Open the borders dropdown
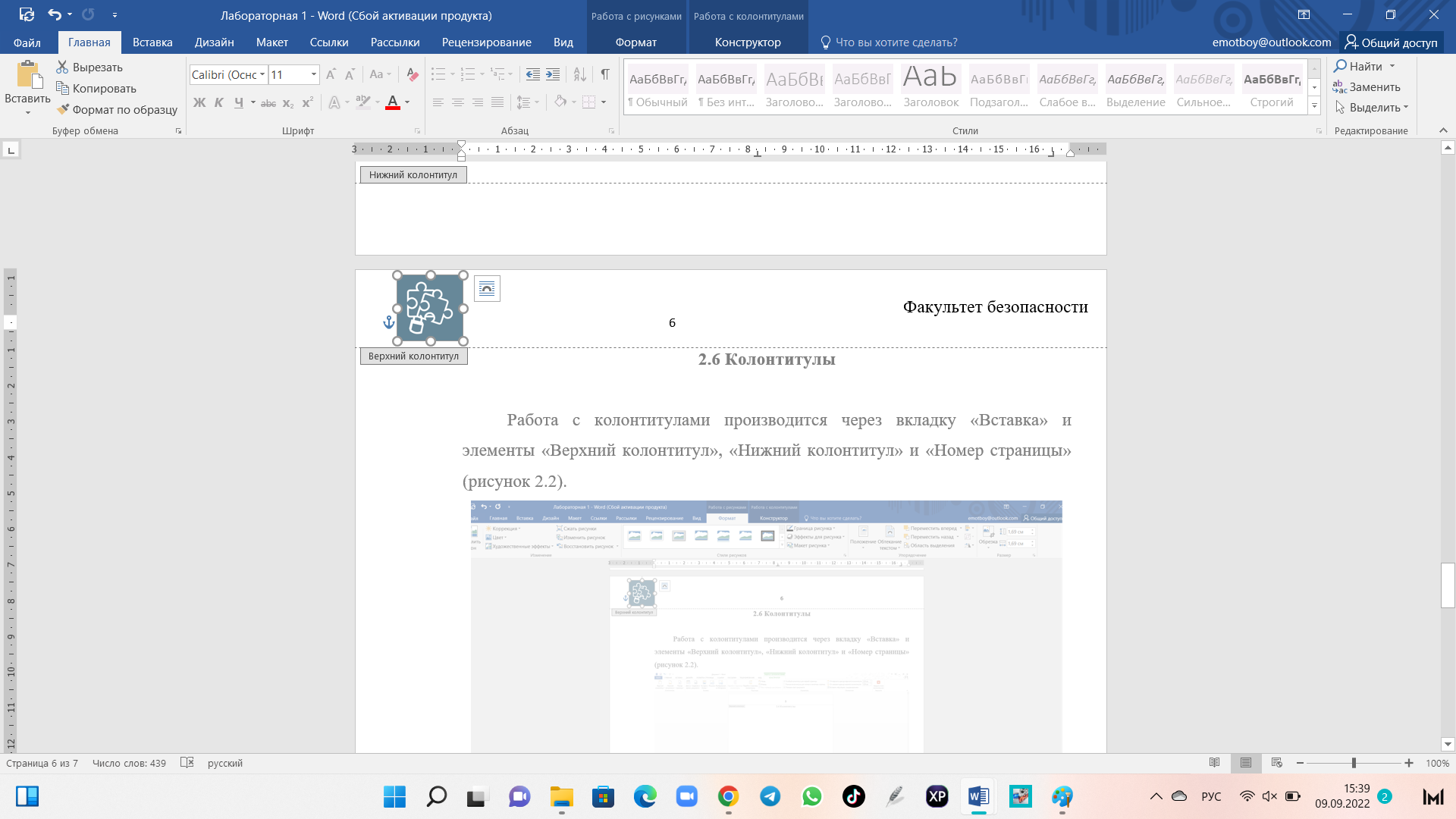 [x=604, y=102]
